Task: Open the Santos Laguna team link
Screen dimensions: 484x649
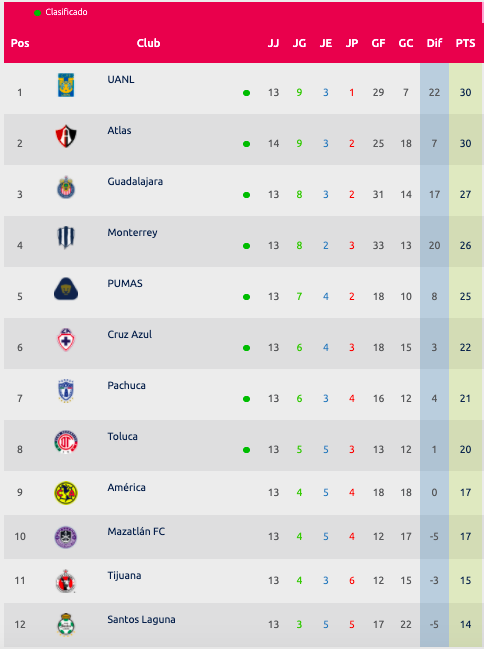Action: (x=141, y=620)
